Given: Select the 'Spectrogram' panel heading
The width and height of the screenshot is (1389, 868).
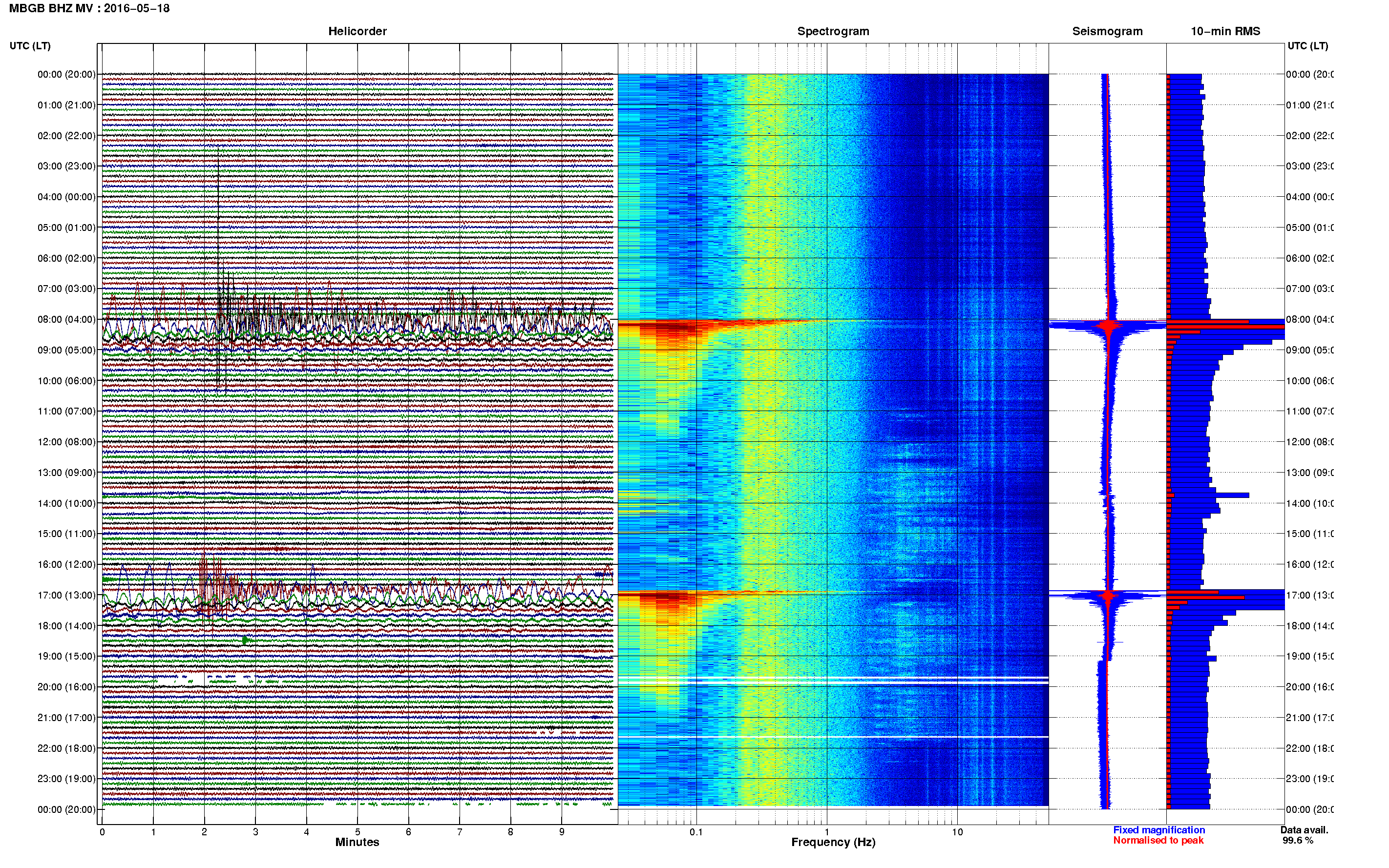Looking at the screenshot, I should (x=833, y=31).
